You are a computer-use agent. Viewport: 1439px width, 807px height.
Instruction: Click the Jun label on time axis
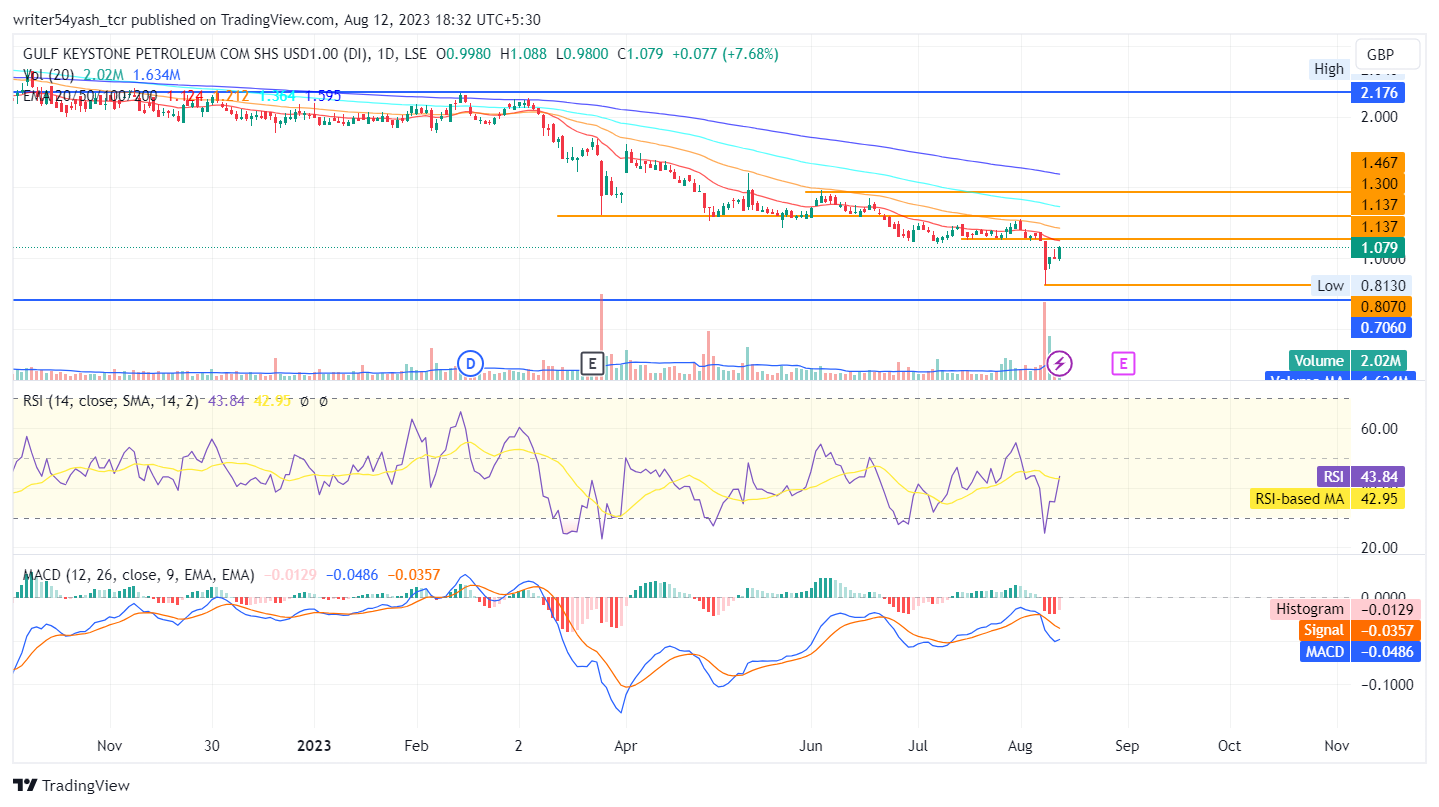pos(811,746)
